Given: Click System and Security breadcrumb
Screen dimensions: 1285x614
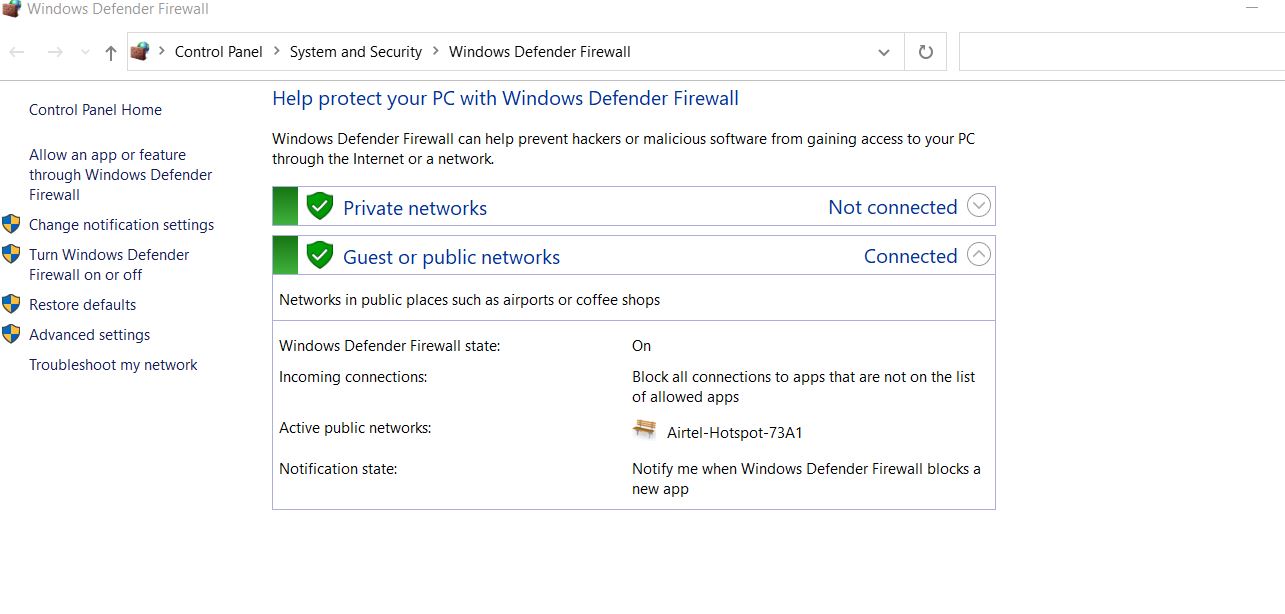Looking at the screenshot, I should pyautogui.click(x=356, y=52).
